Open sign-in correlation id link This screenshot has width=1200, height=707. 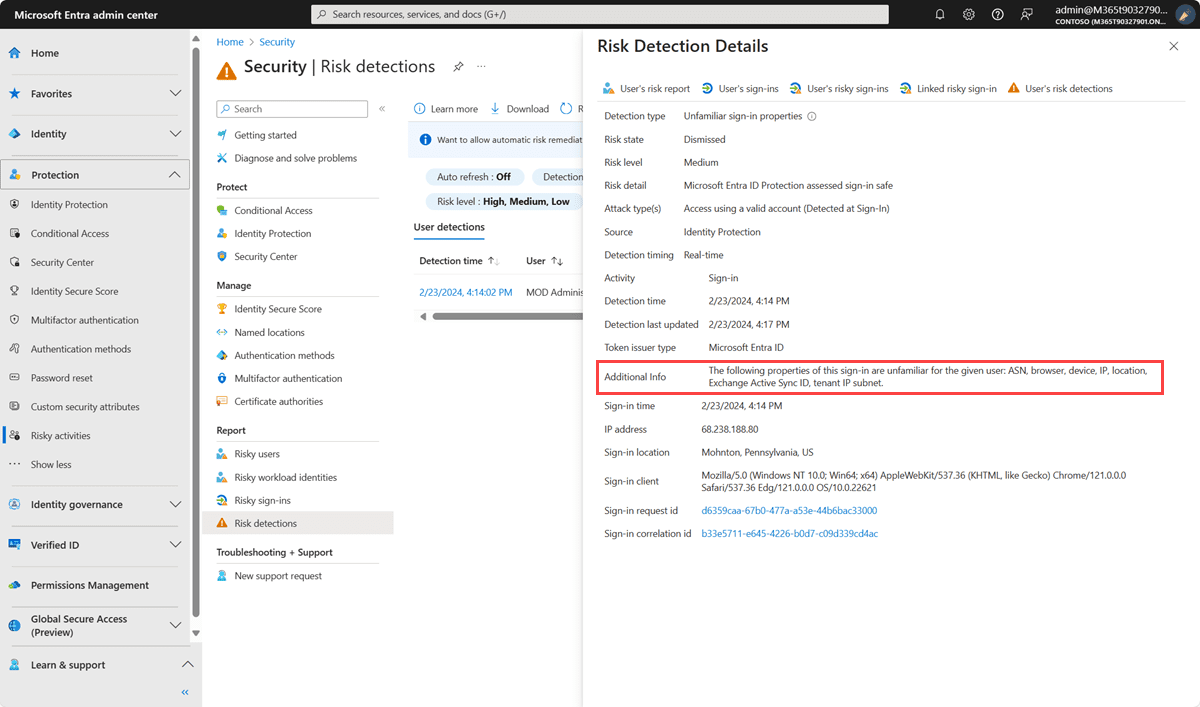(x=789, y=534)
